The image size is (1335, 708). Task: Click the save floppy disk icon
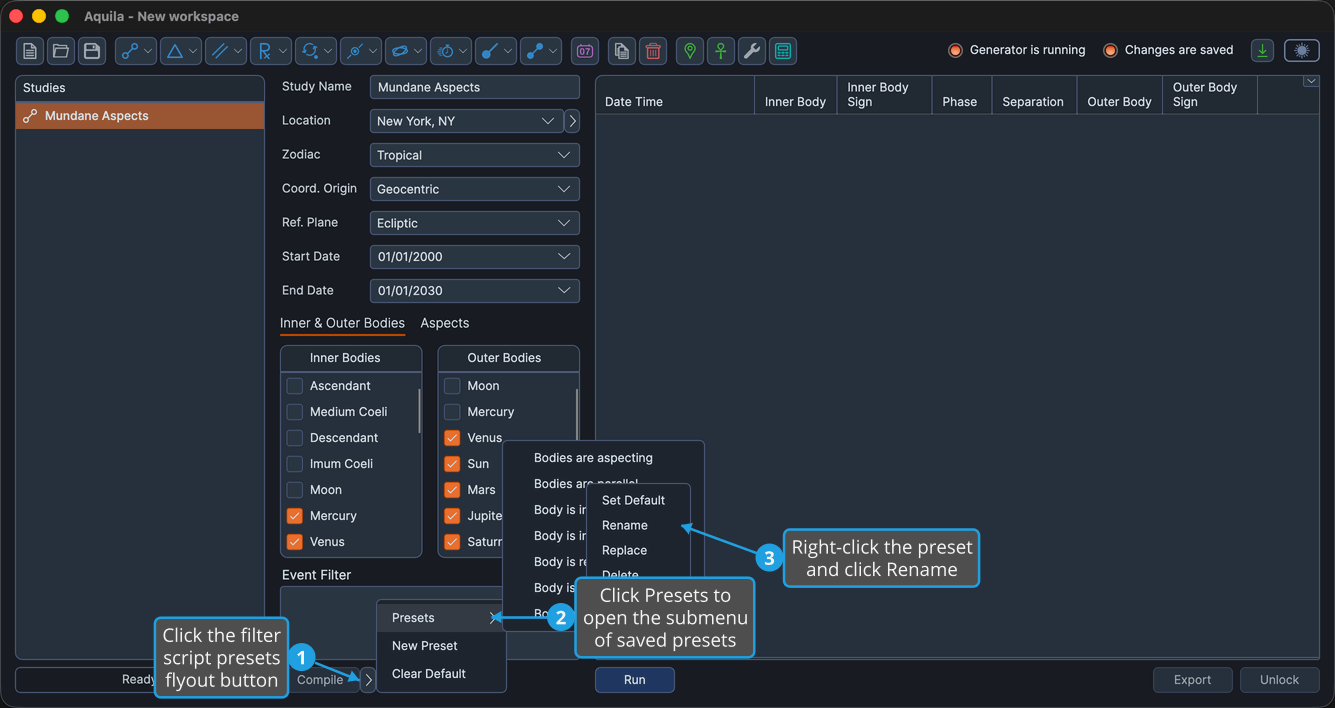92,51
